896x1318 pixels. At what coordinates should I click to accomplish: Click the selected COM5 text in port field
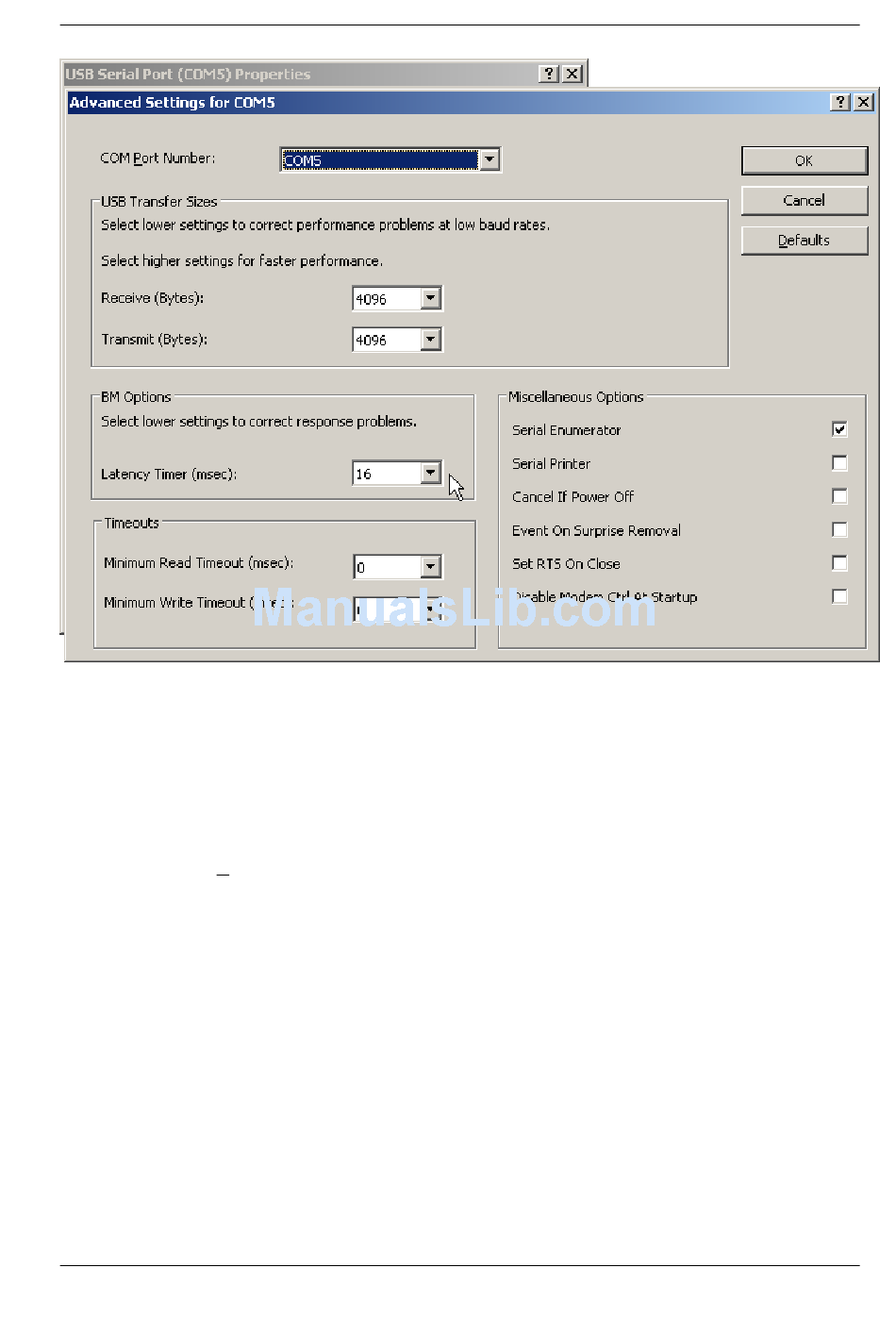click(303, 161)
